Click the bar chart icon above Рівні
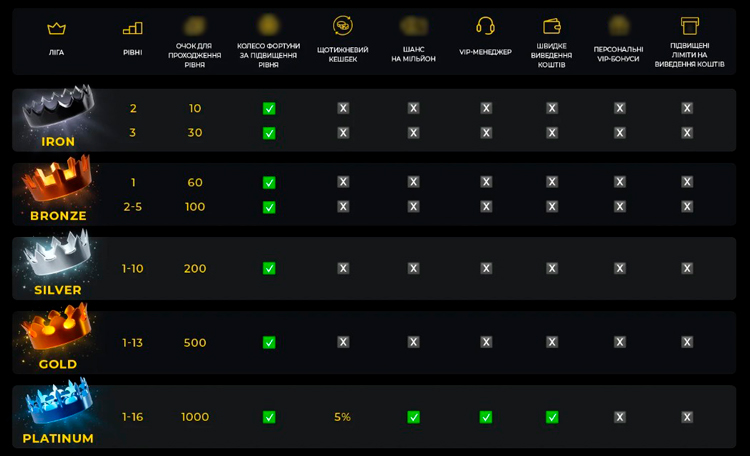 click(132, 28)
